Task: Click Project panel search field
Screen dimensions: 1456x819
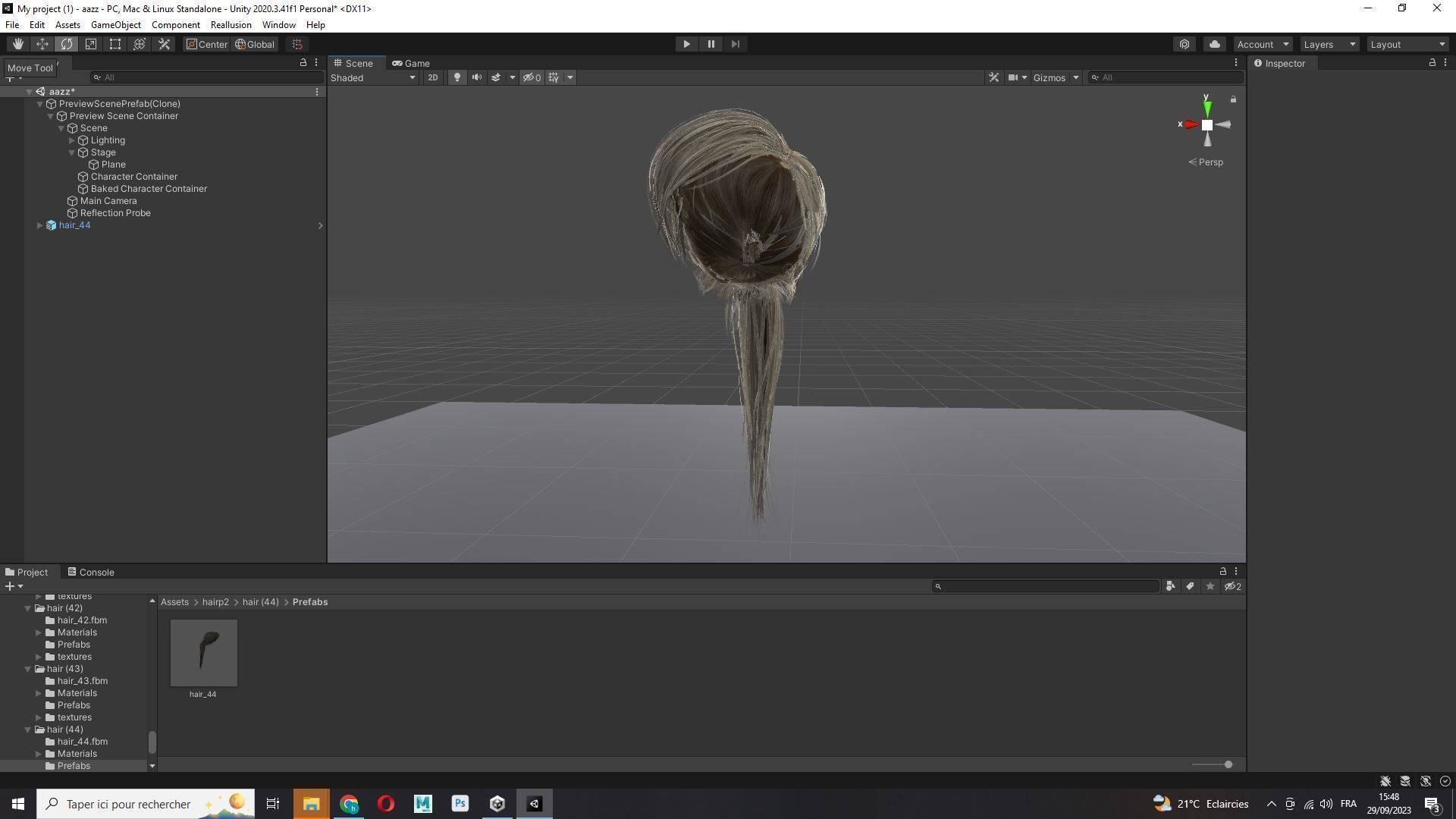Action: tap(1046, 586)
